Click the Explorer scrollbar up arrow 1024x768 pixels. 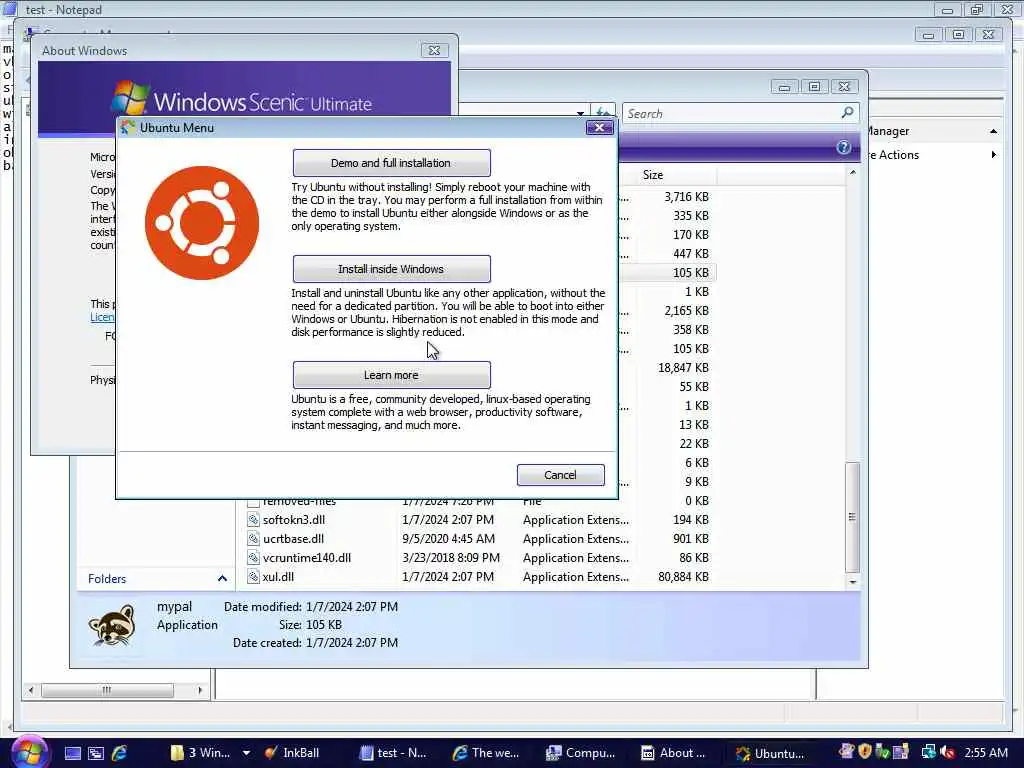pos(852,173)
